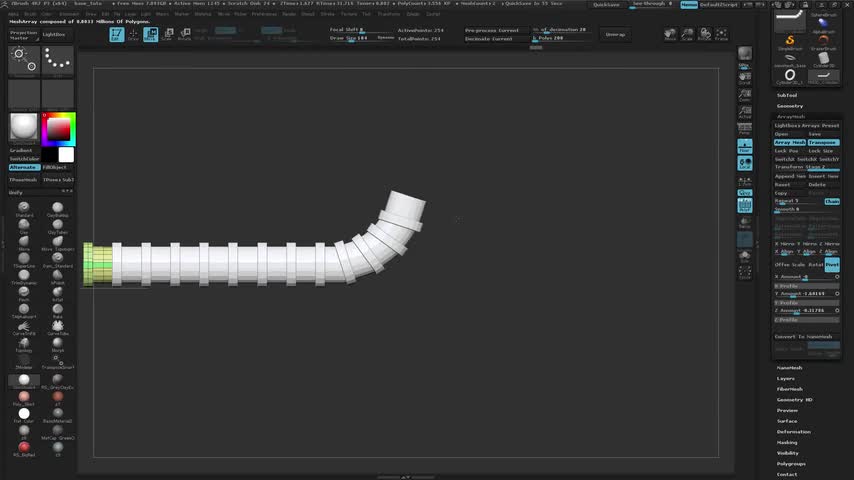Select the CurveSnap brush
Viewport: 854px width, 480px height.
(24, 327)
